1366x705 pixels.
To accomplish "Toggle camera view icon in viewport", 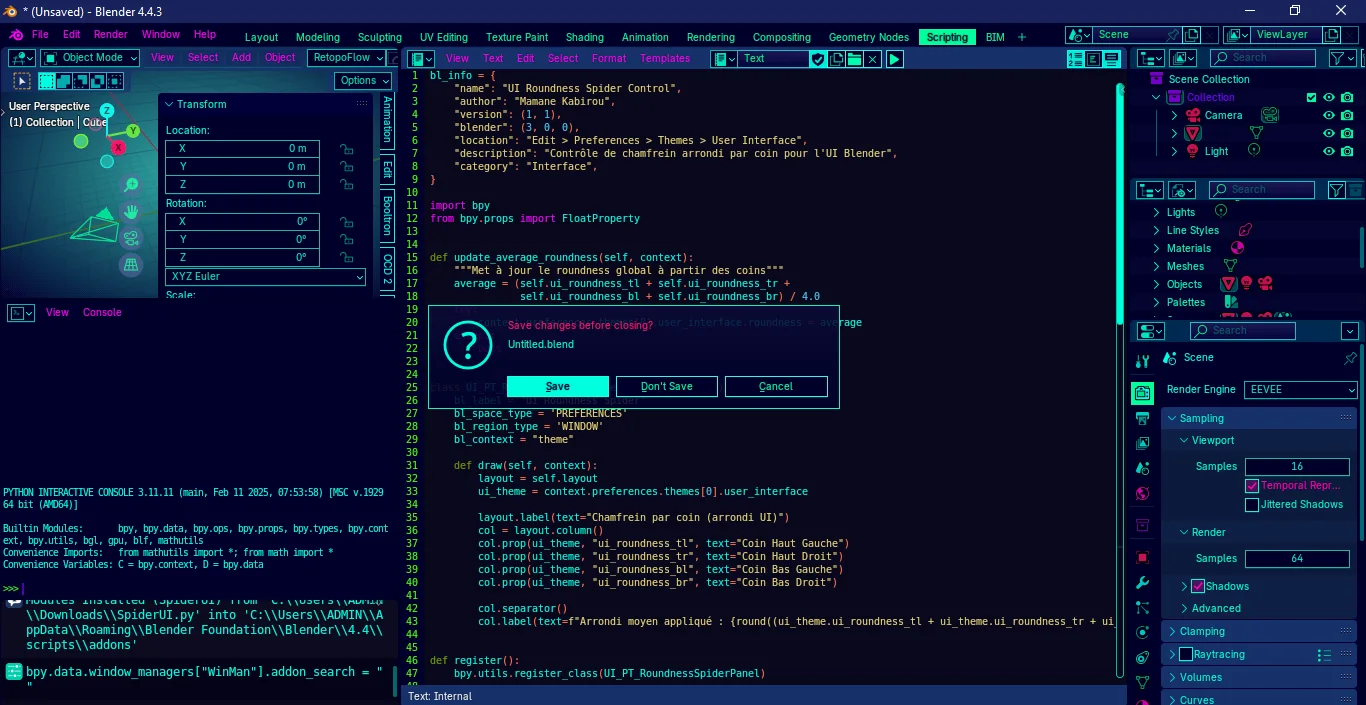I will click(131, 239).
